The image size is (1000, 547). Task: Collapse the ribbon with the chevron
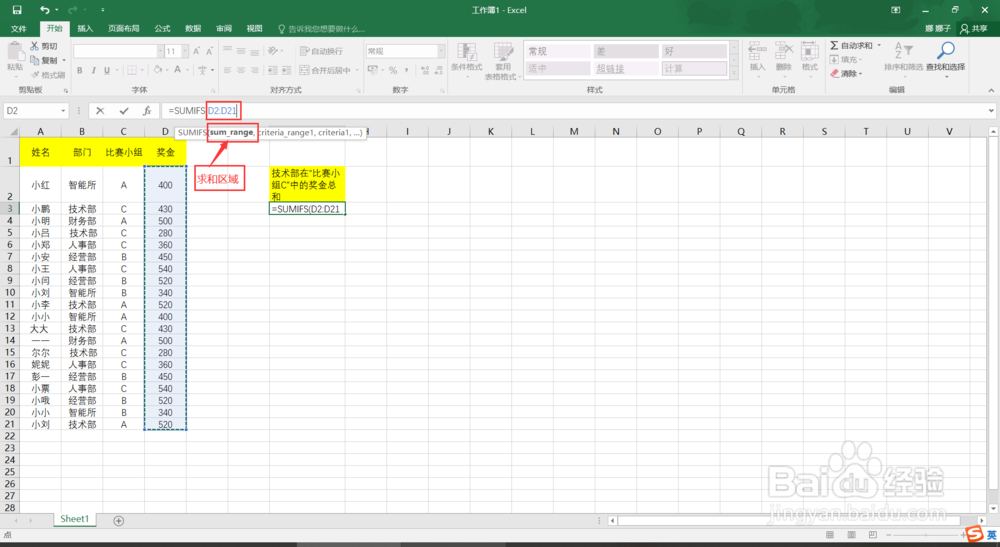[991, 90]
